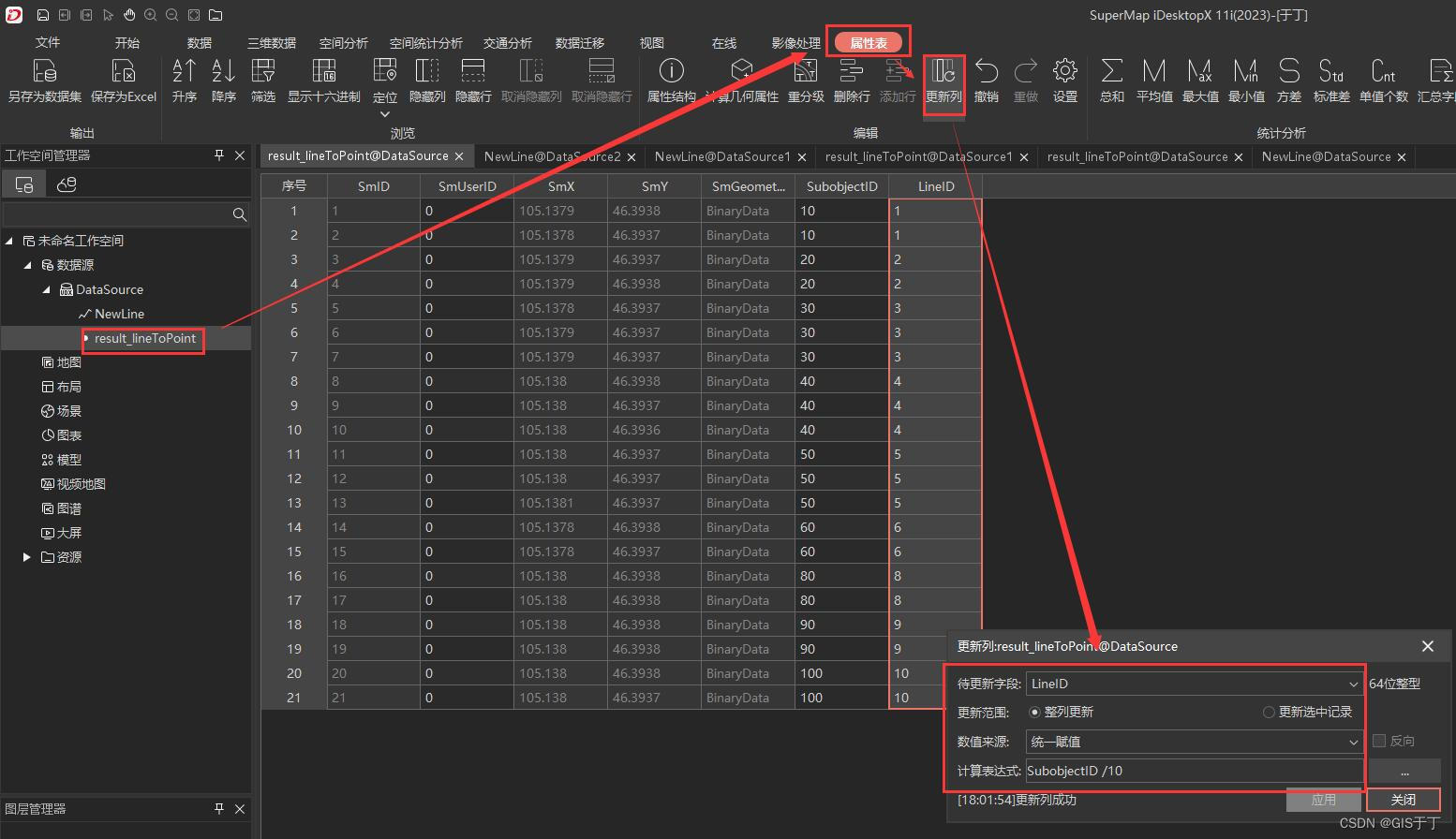This screenshot has height=839, width=1456.
Task: Click Save as Excel (保存为Excel) icon
Action: 124,71
